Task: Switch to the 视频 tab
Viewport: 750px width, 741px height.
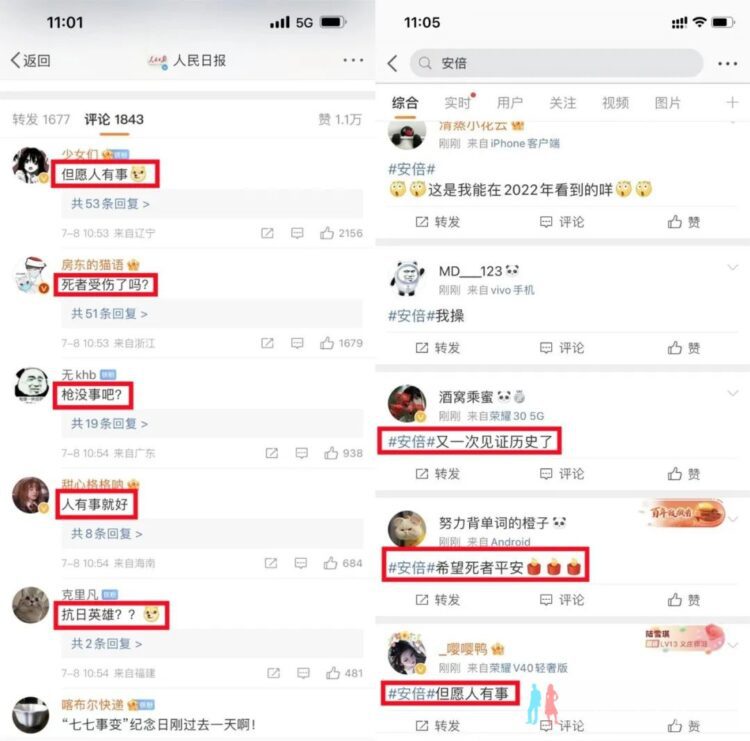Action: (x=615, y=102)
